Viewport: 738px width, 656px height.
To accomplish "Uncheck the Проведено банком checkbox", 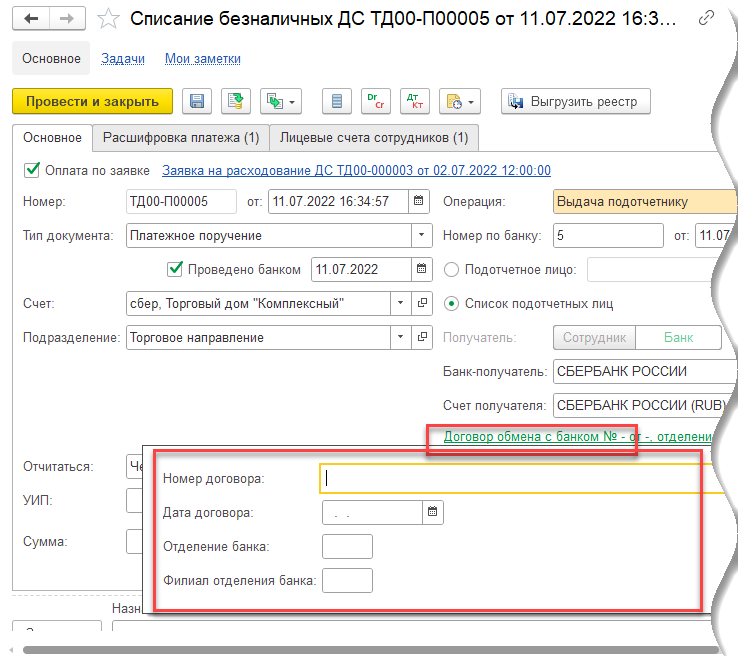I will (x=175, y=269).
